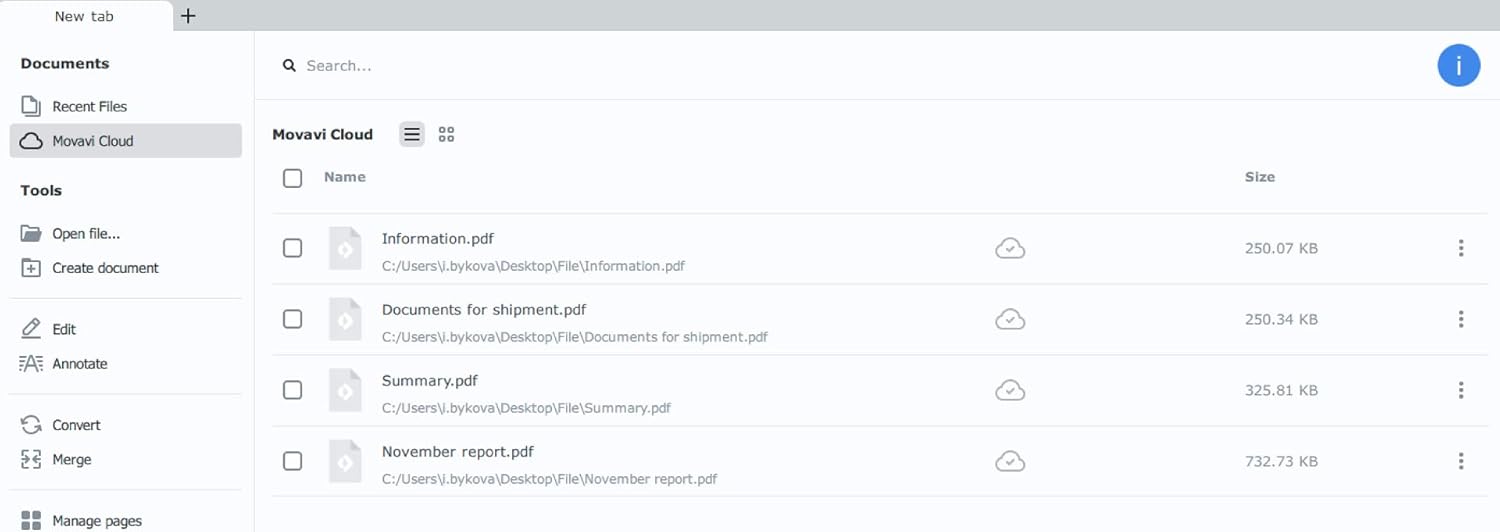Screen dimensions: 1500x532
Task: Click the Documents section heading in sidebar
Action: pyautogui.click(x=65, y=63)
